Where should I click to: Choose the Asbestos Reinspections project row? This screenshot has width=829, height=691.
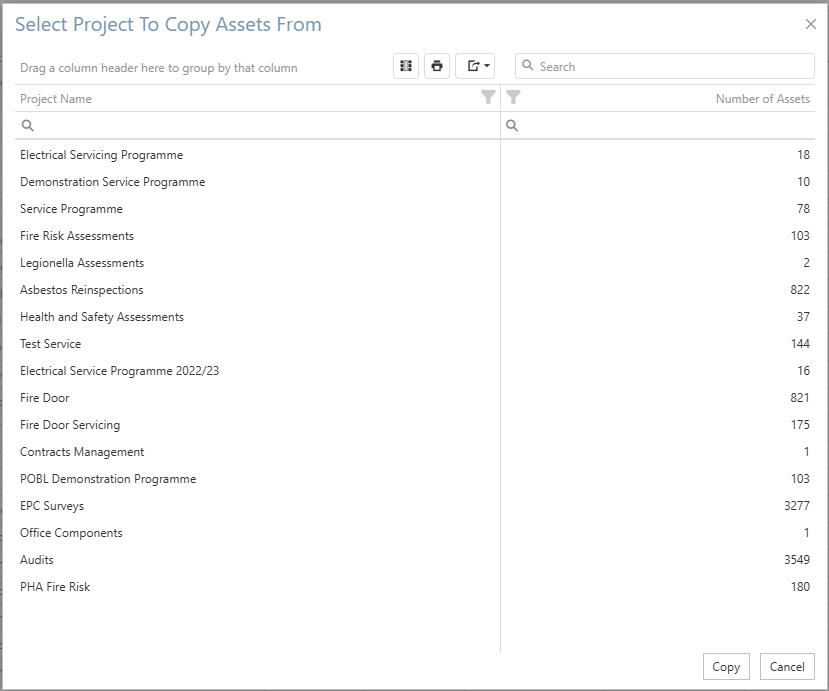click(82, 290)
